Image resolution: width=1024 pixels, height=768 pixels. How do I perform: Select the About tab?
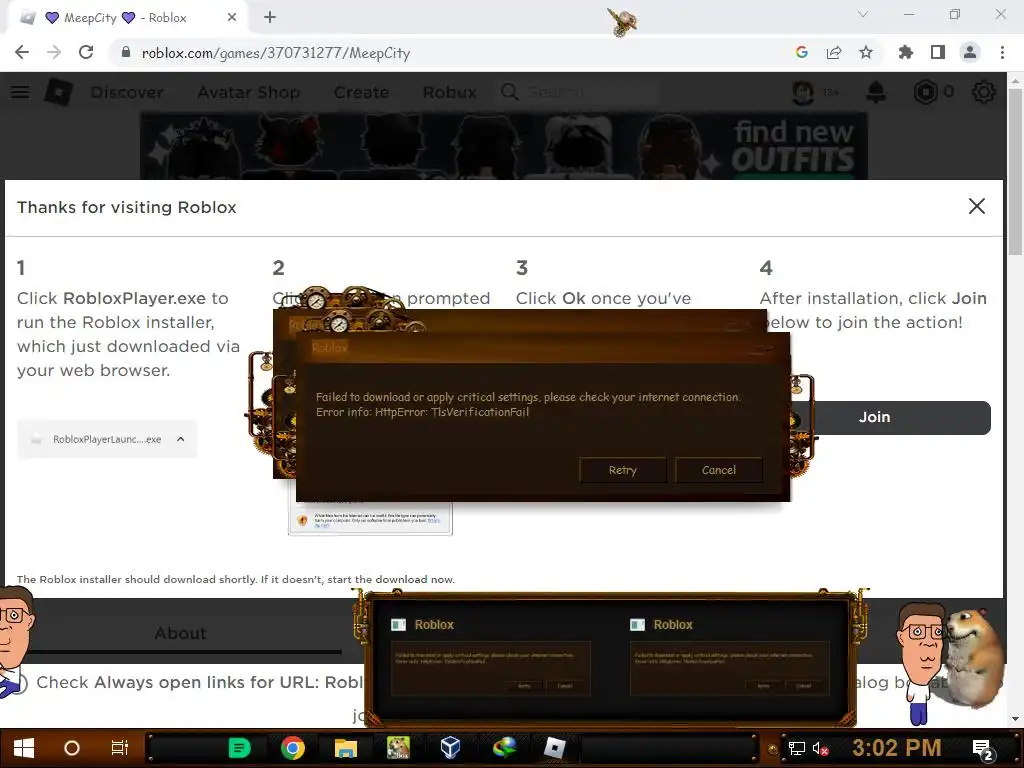tap(180, 633)
